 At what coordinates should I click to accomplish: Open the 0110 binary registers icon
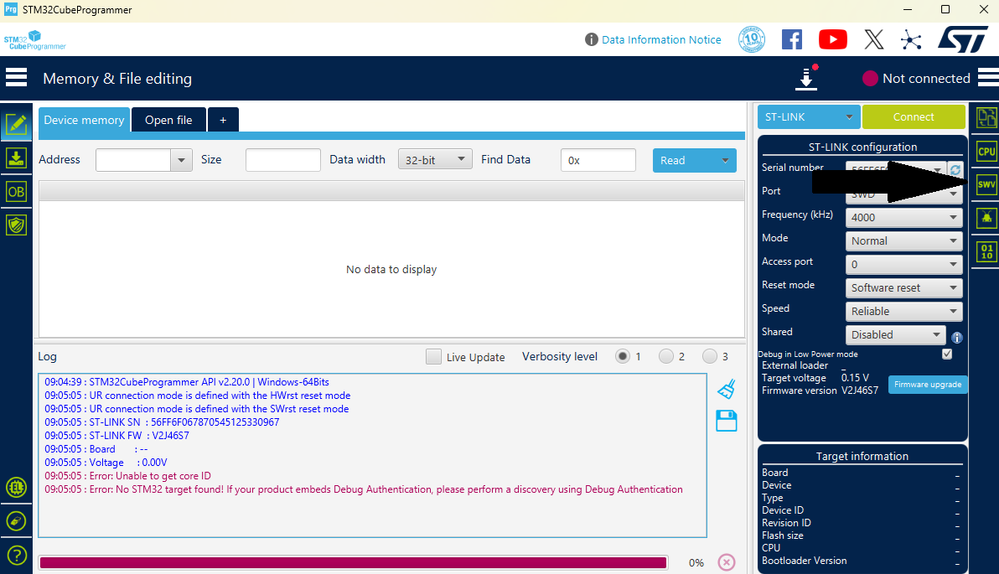coord(986,251)
